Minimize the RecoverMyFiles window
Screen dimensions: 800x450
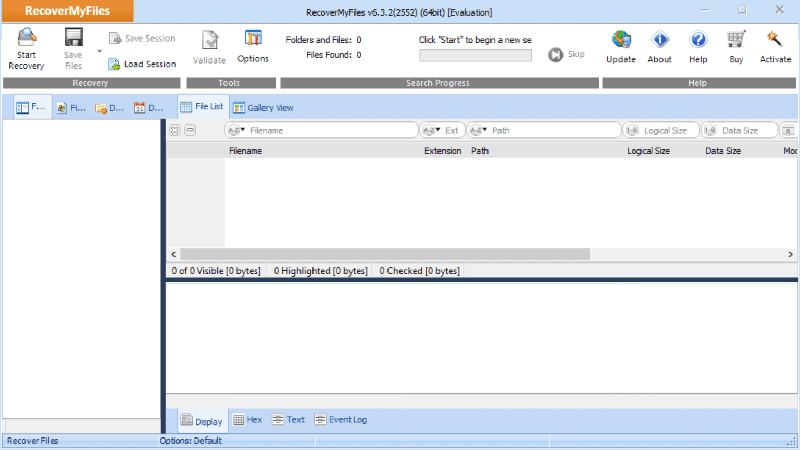pyautogui.click(x=705, y=10)
